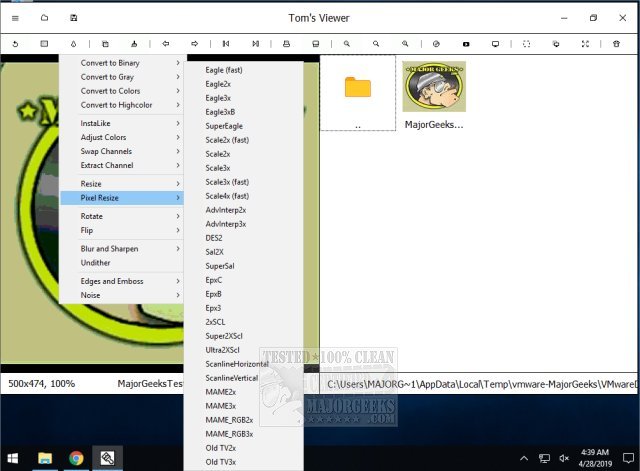Show hidden system tray icons
This screenshot has height=471, width=640.
click(524, 458)
